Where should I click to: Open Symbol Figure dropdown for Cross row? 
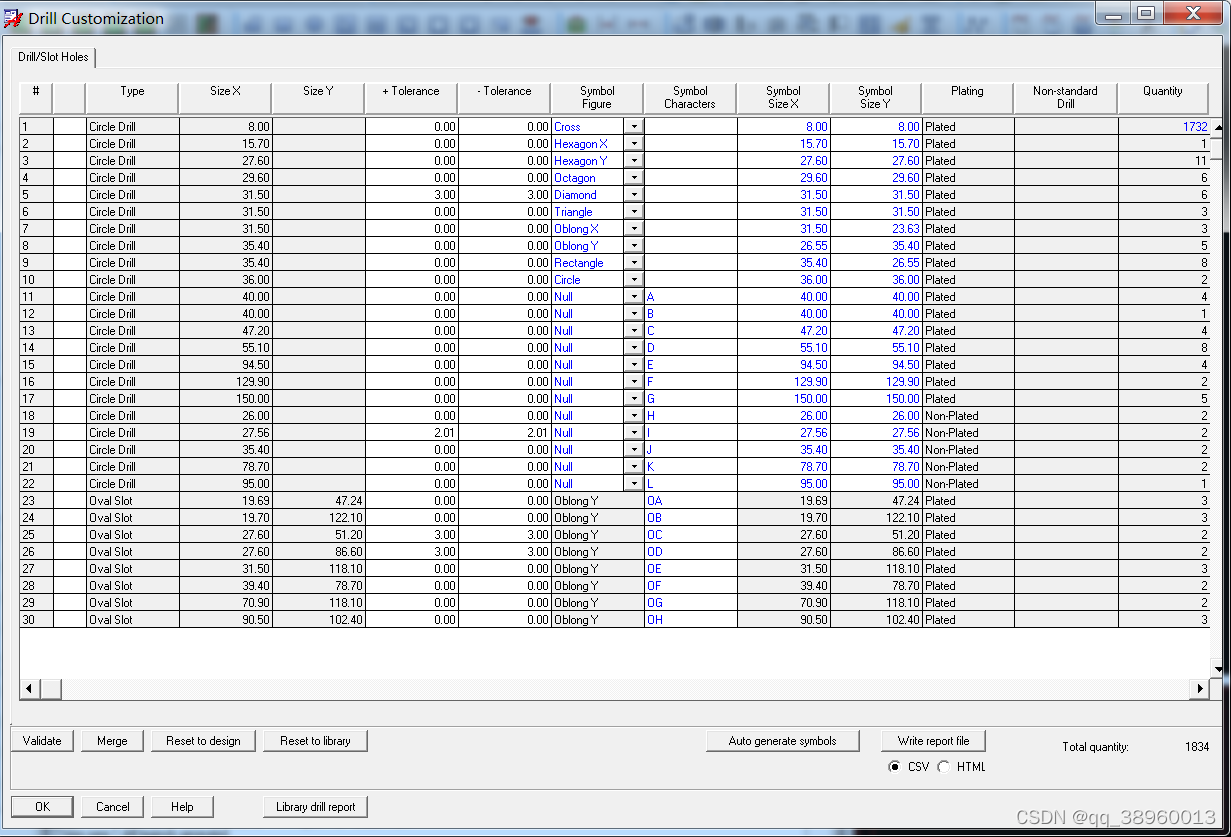pos(634,127)
